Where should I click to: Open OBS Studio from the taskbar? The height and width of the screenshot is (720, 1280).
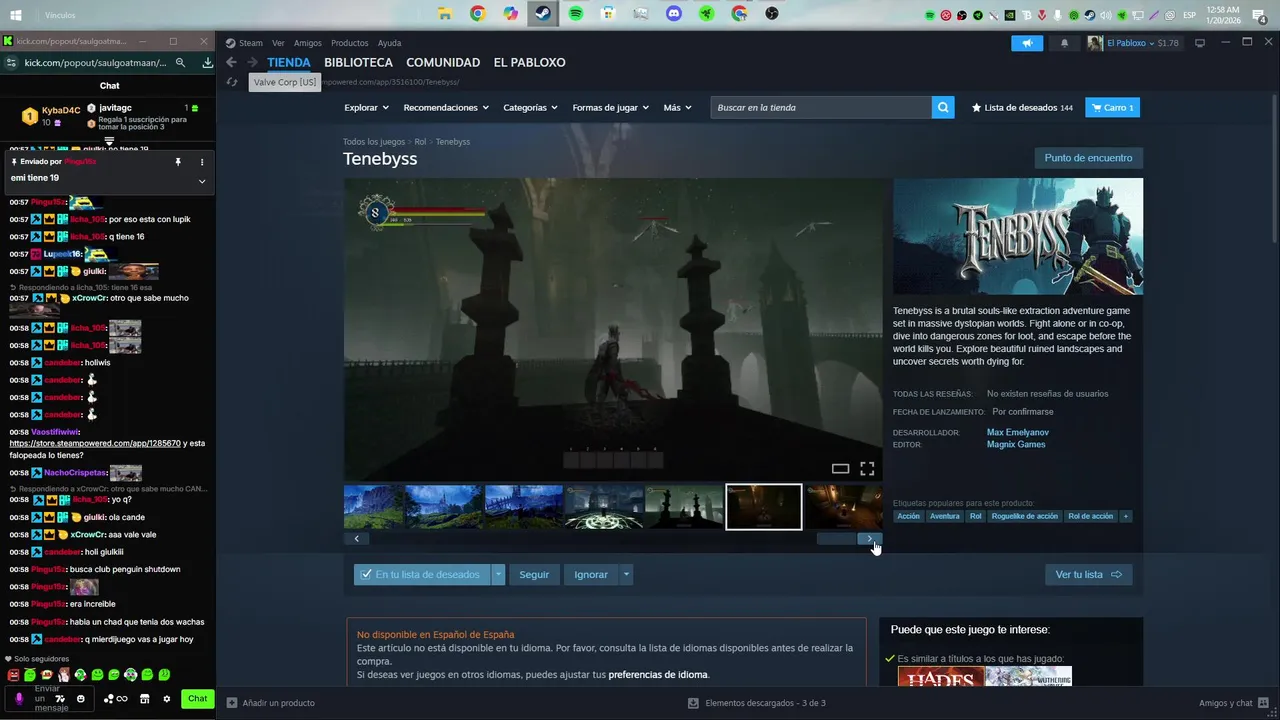tap(772, 14)
